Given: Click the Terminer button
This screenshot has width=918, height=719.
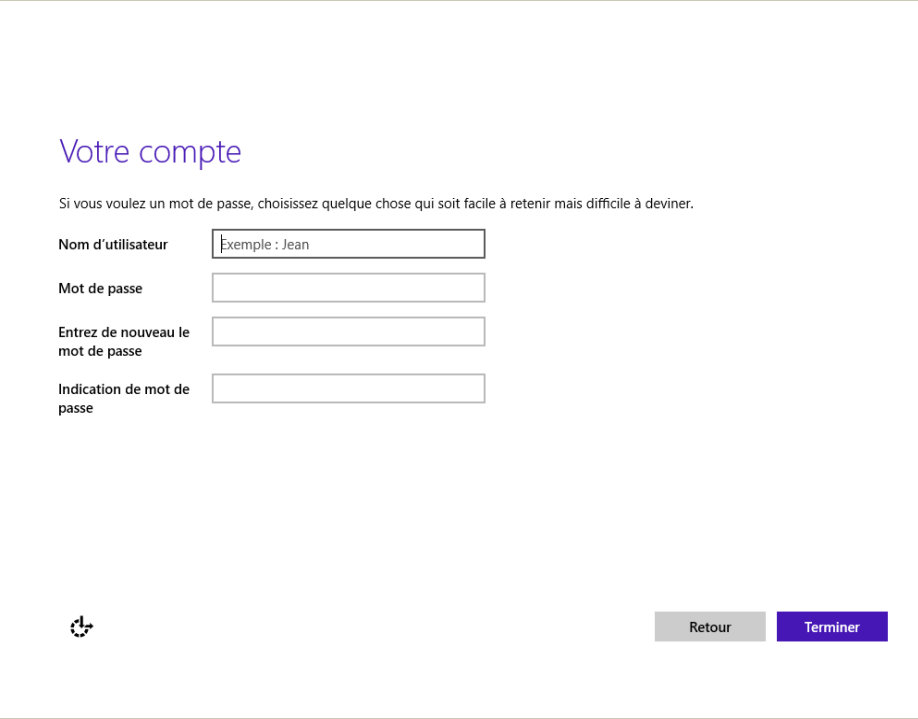Looking at the screenshot, I should tap(831, 627).
